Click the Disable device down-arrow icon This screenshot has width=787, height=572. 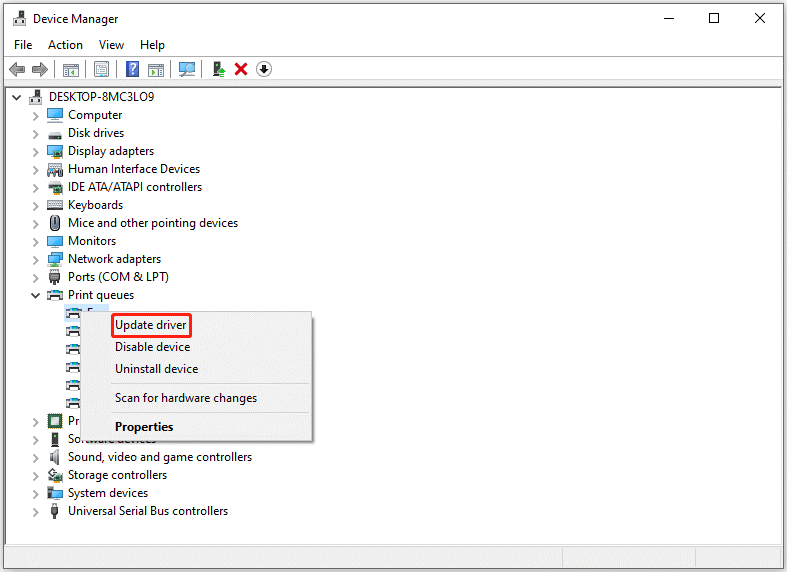tap(264, 69)
